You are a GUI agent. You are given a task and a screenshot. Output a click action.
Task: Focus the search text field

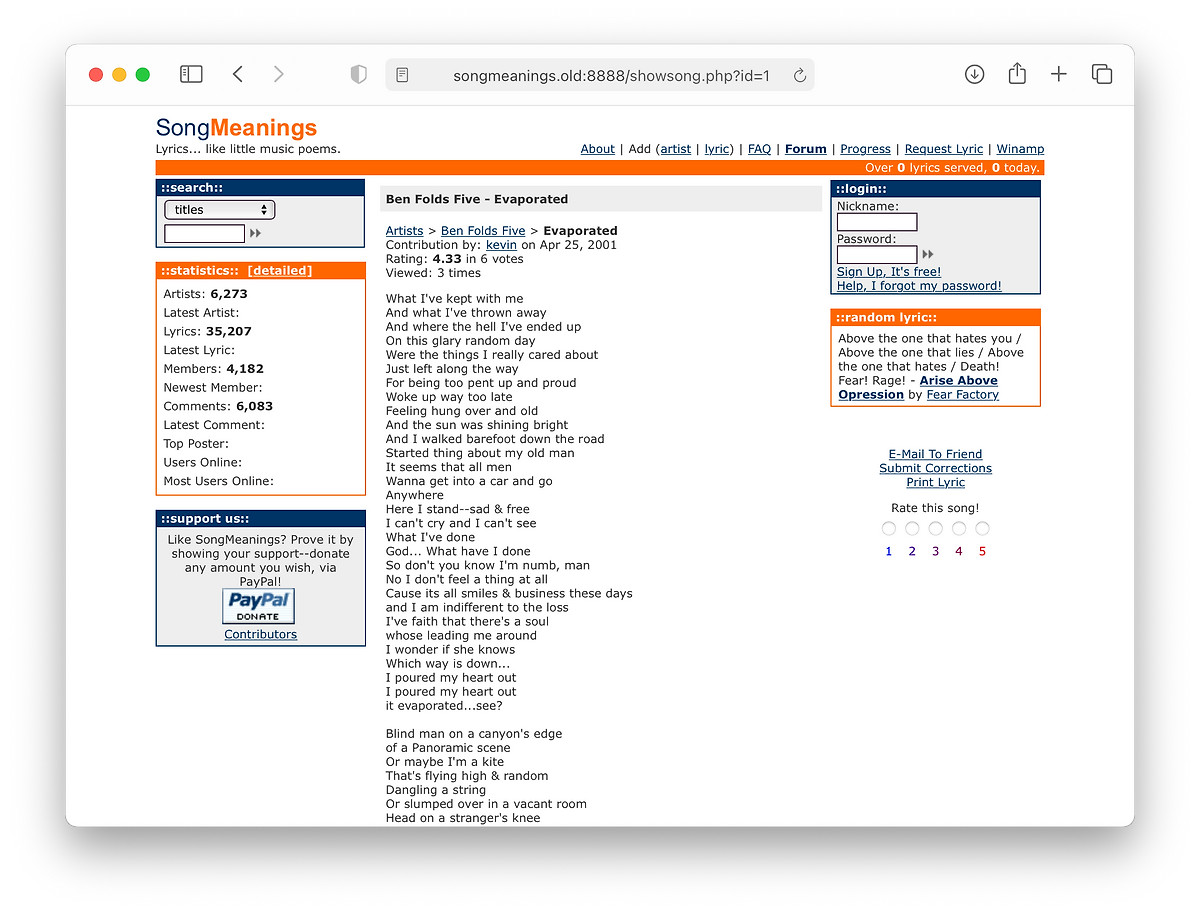[205, 233]
